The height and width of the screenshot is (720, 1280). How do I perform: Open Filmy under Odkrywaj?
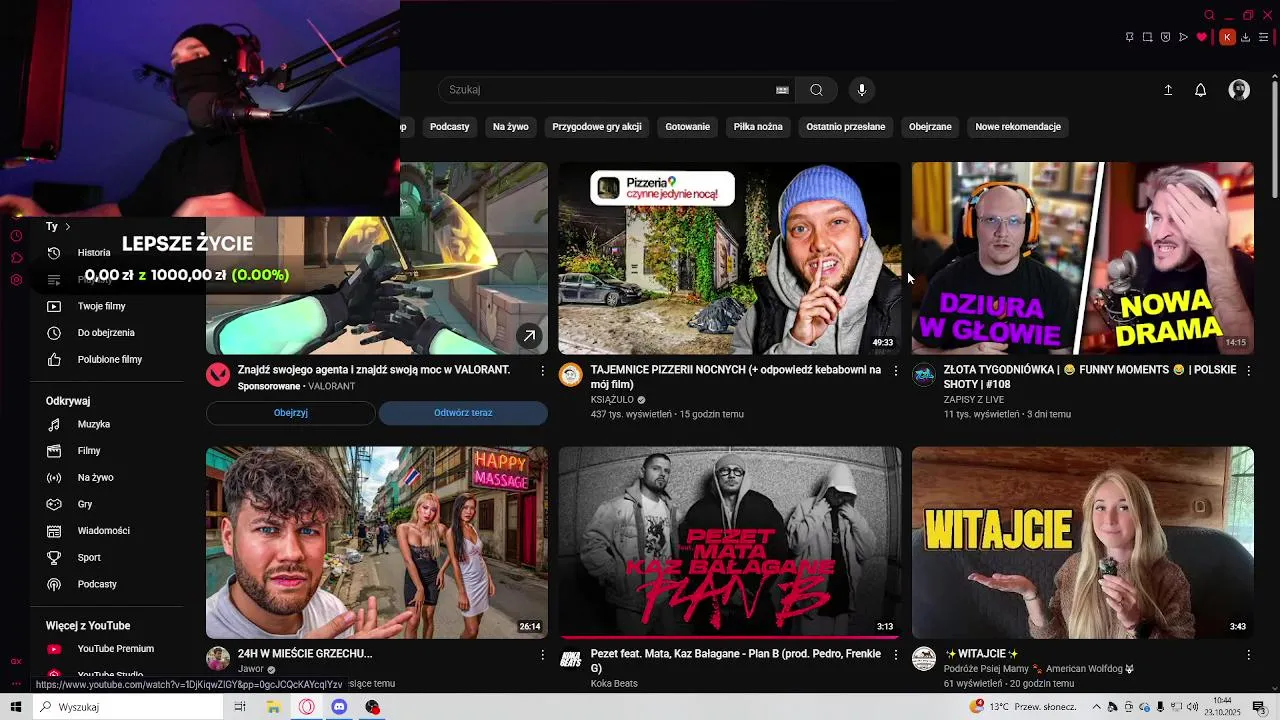[89, 451]
